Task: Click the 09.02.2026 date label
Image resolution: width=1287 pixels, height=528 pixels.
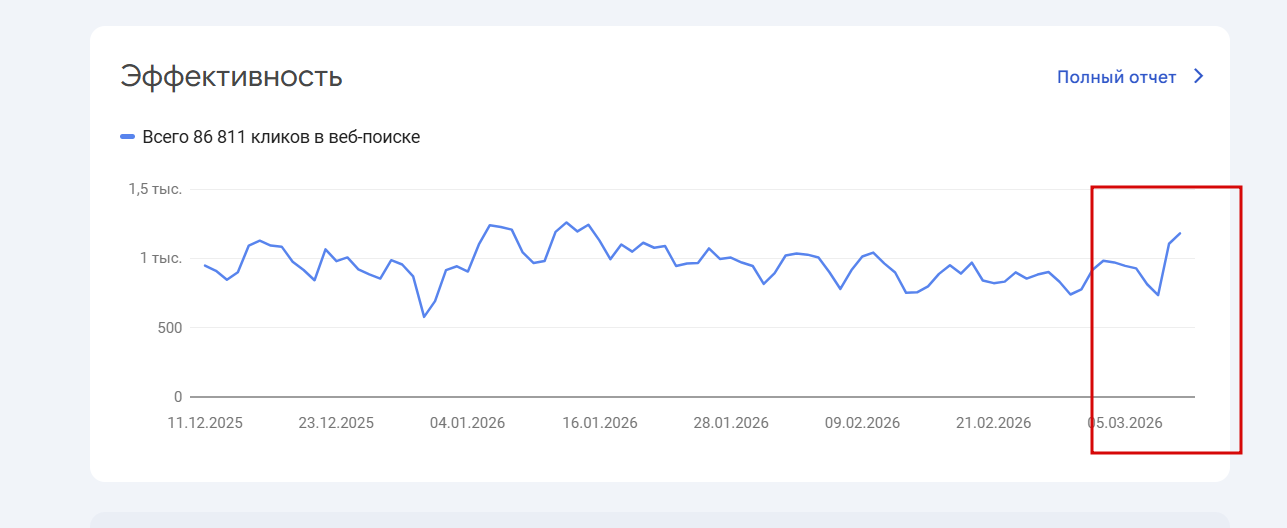Action: [x=862, y=423]
